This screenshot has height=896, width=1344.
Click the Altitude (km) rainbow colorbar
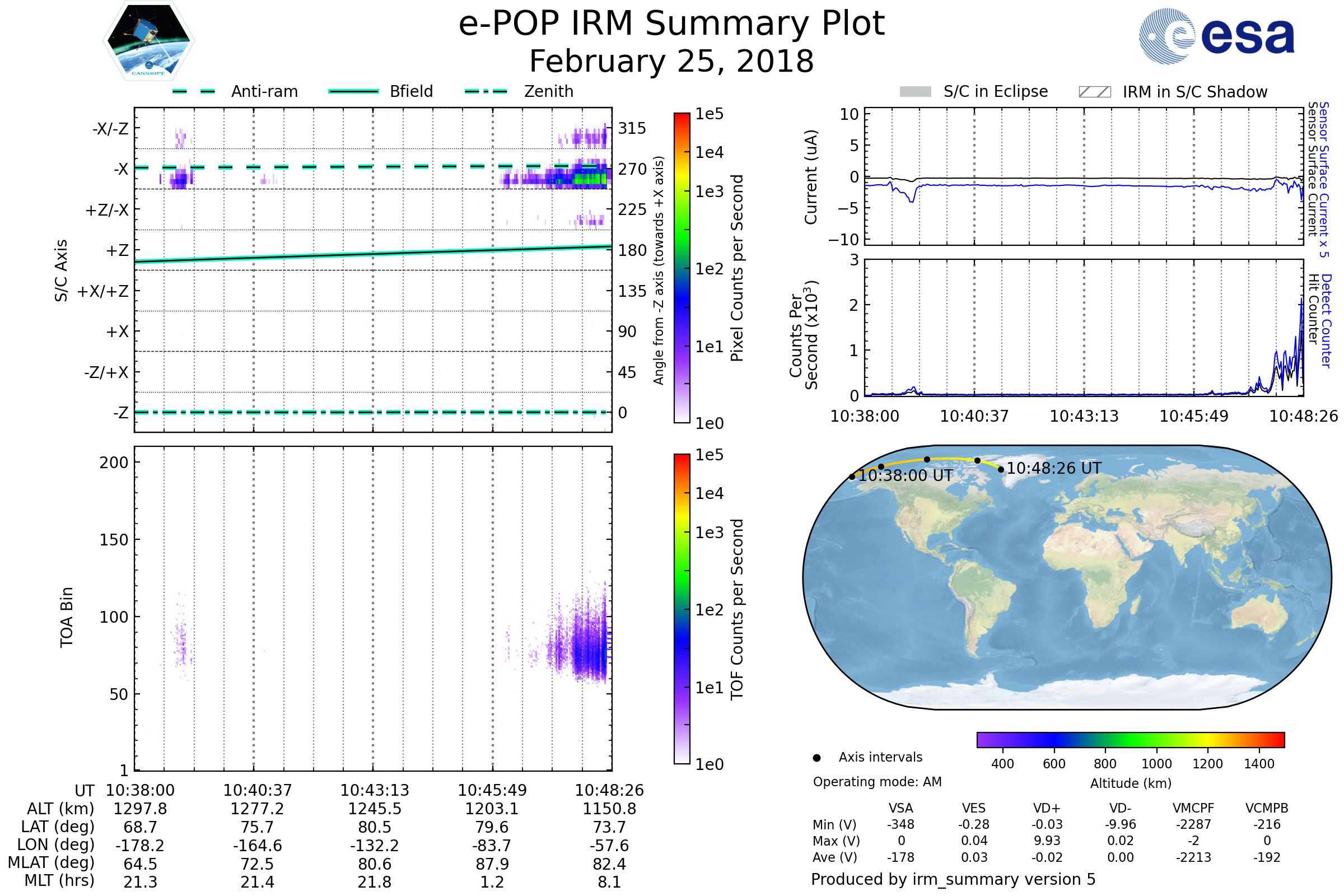coord(1130,739)
